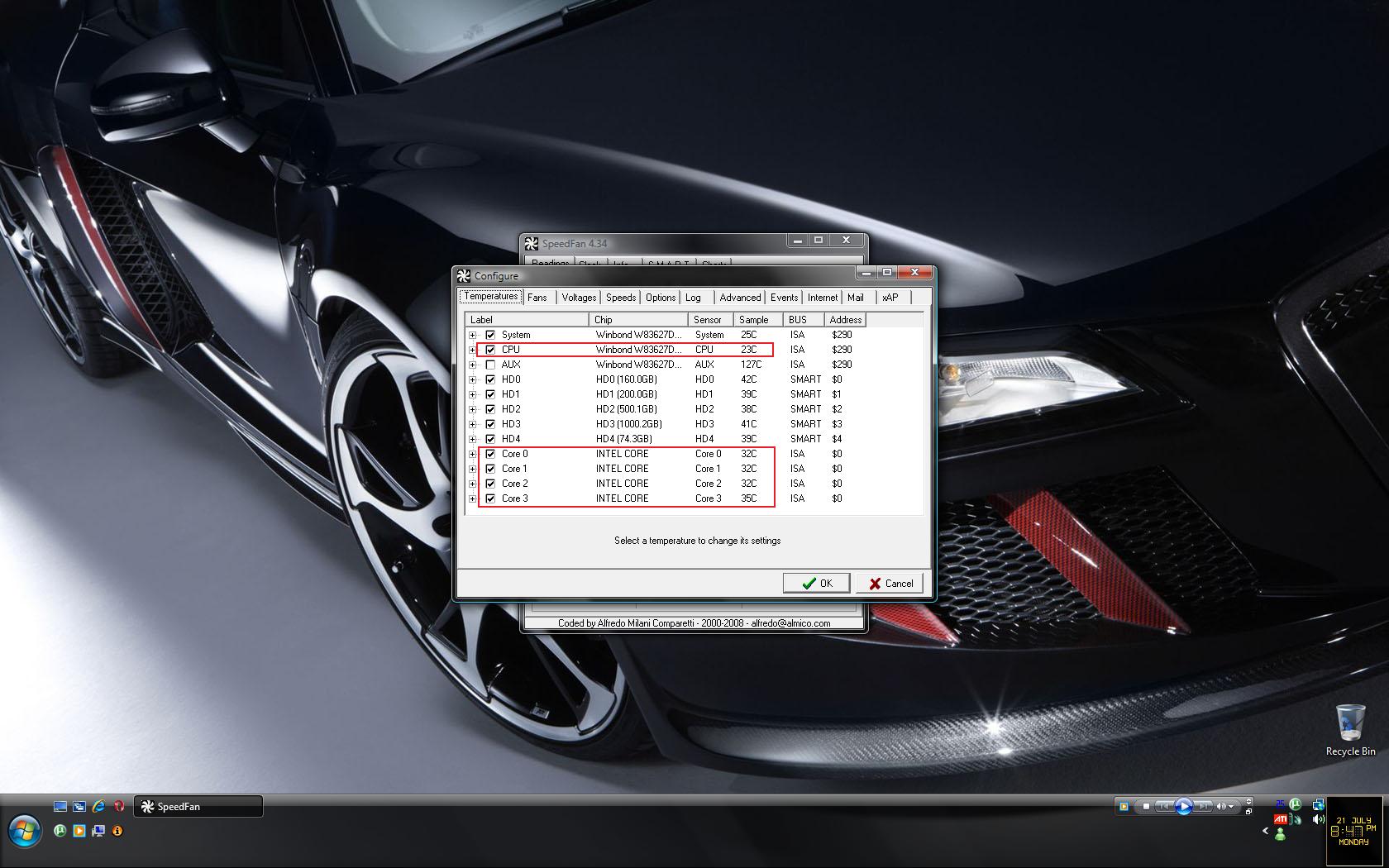Click the volume speaker icon in the tray

pos(1316,819)
